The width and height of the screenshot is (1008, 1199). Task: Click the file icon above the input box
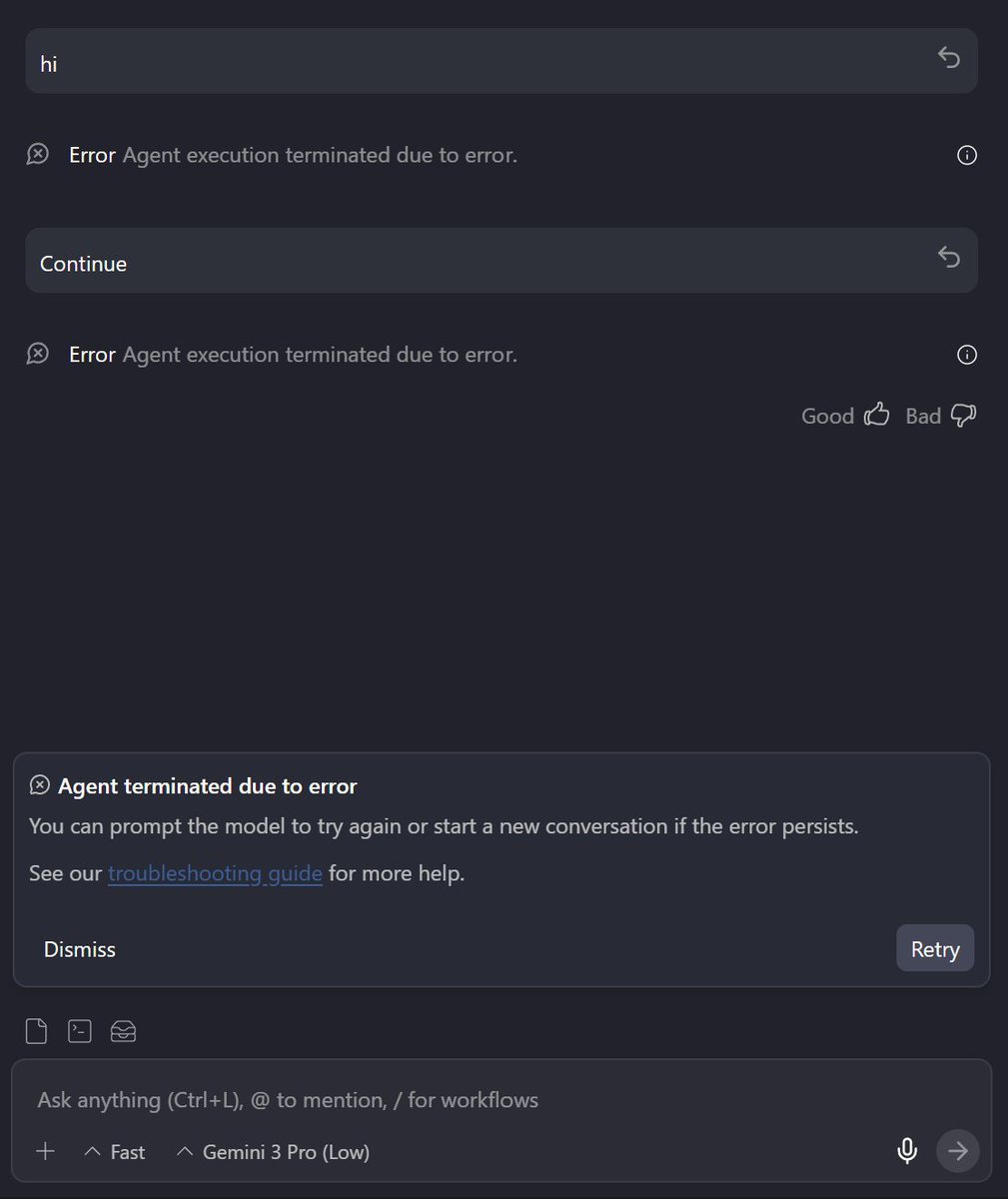point(36,1031)
